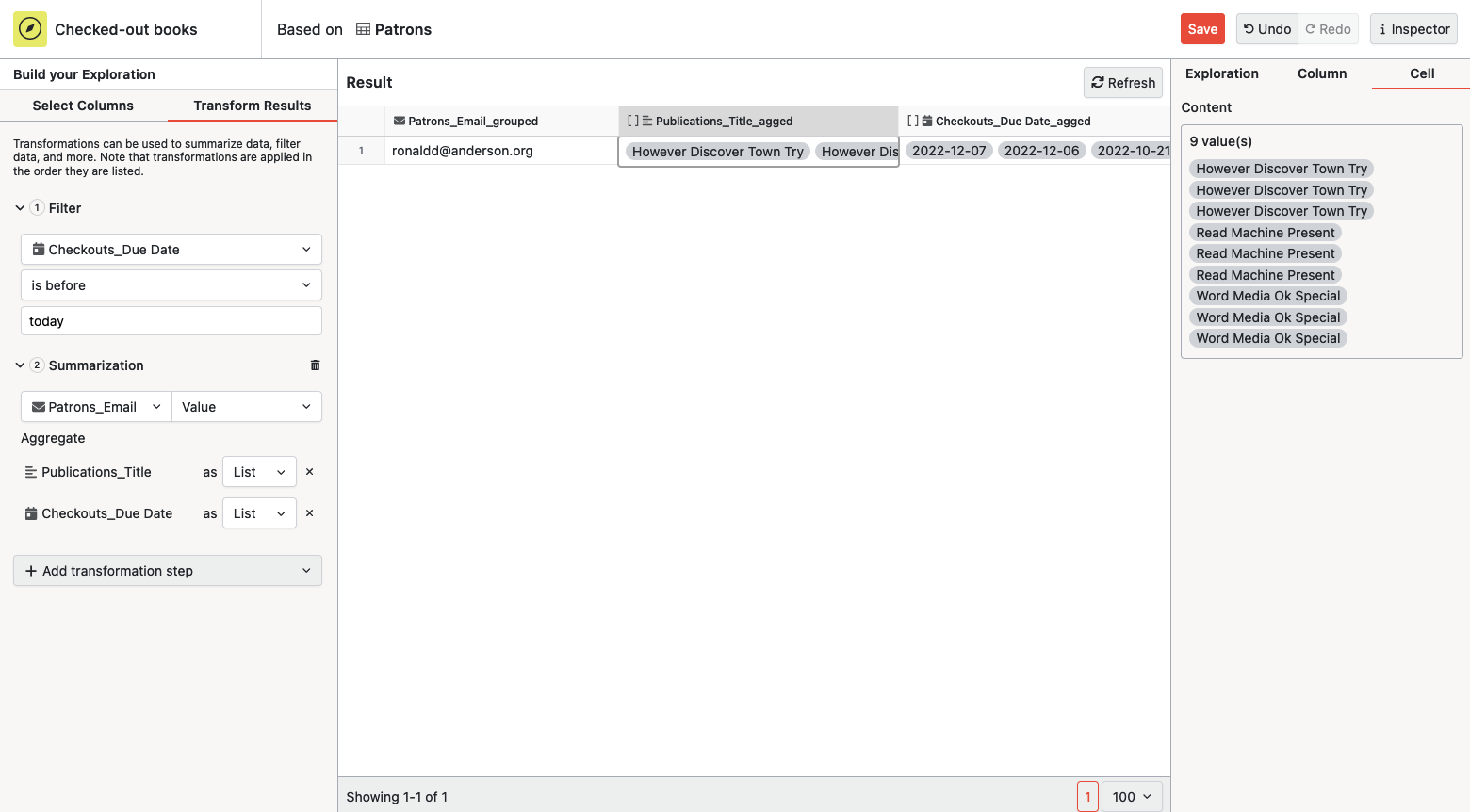
Task: Switch to the Select Columns tab
Action: click(83, 106)
